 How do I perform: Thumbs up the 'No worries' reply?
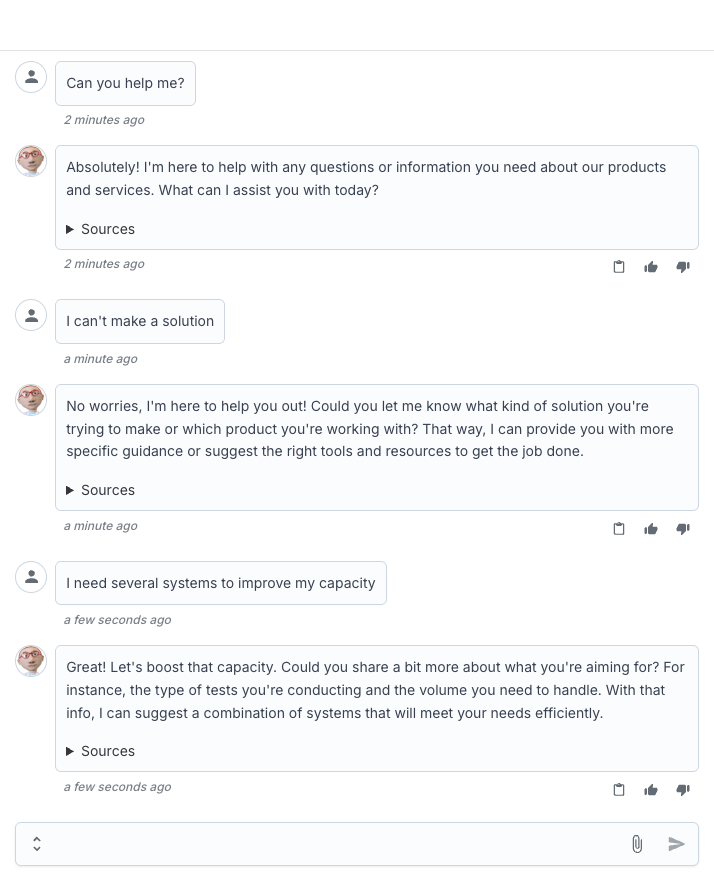651,529
